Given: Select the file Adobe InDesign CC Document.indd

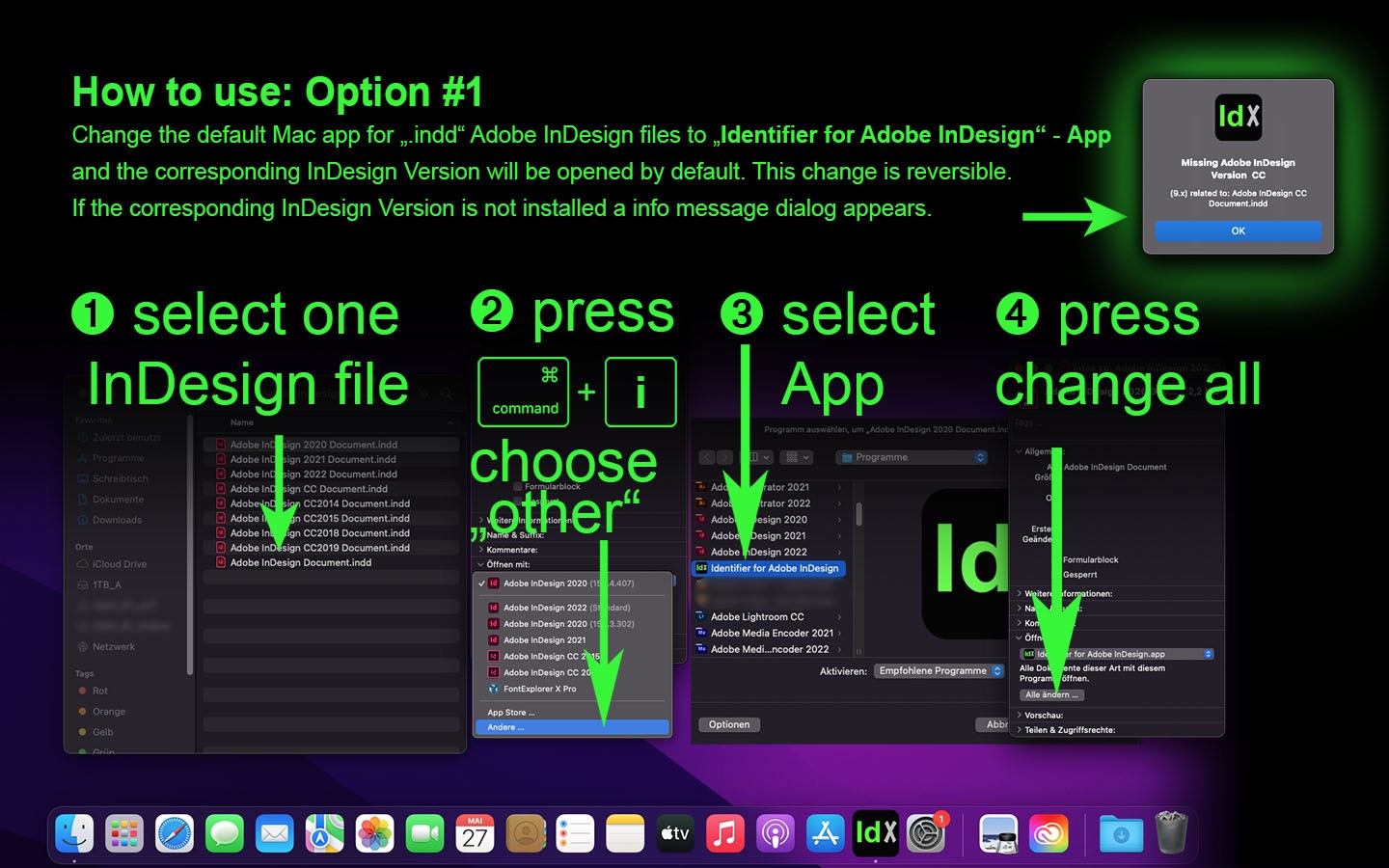Looking at the screenshot, I should point(331,489).
